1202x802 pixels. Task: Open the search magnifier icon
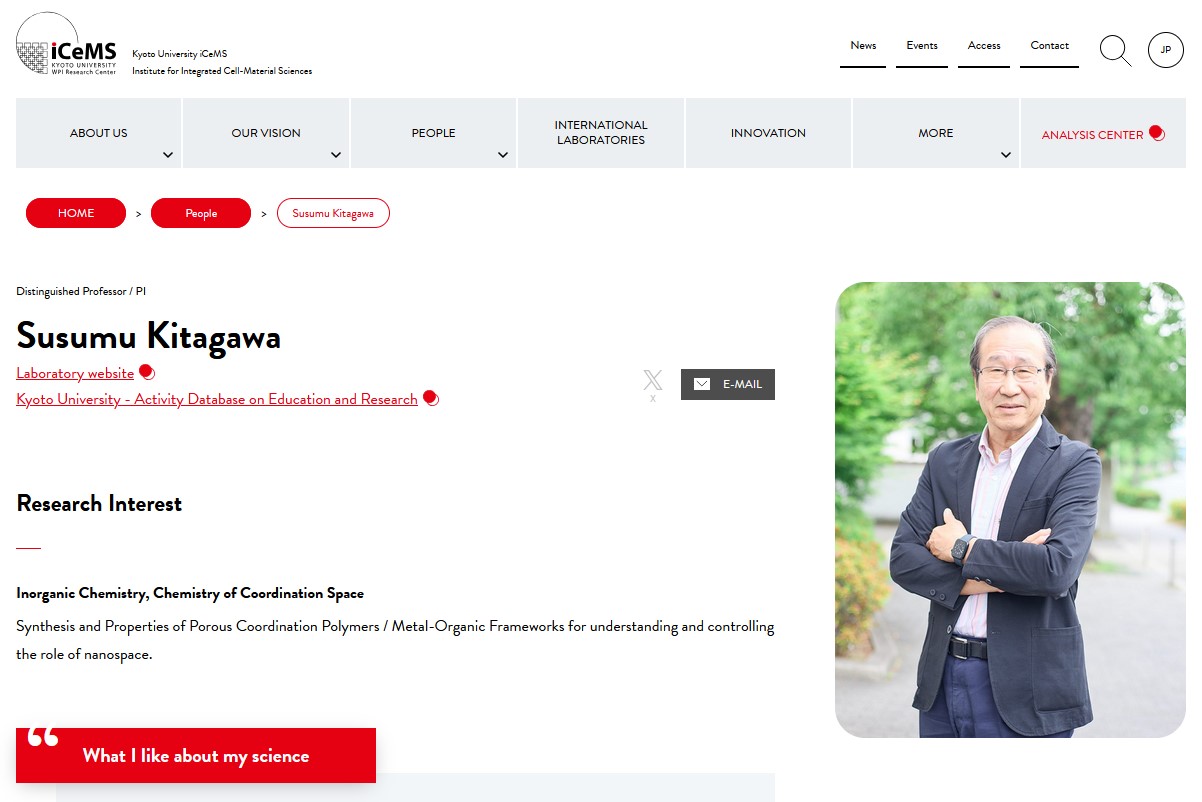[x=1115, y=50]
